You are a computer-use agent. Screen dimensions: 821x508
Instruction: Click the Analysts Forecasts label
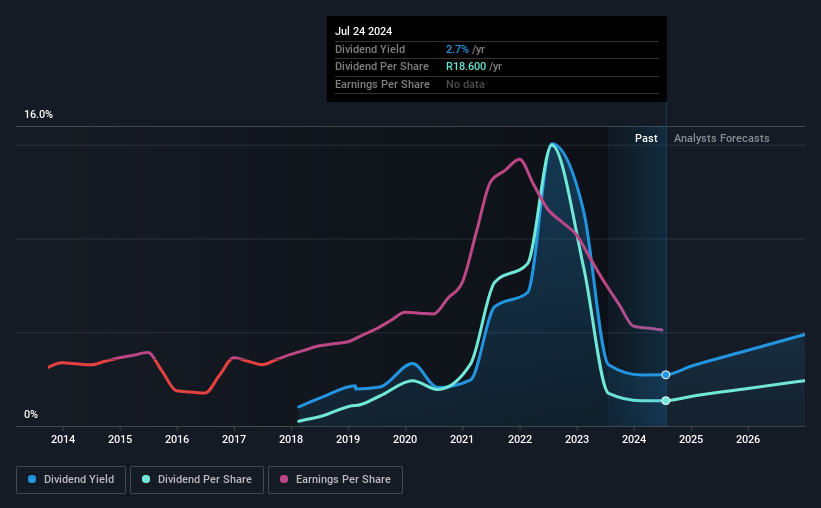(x=722, y=138)
